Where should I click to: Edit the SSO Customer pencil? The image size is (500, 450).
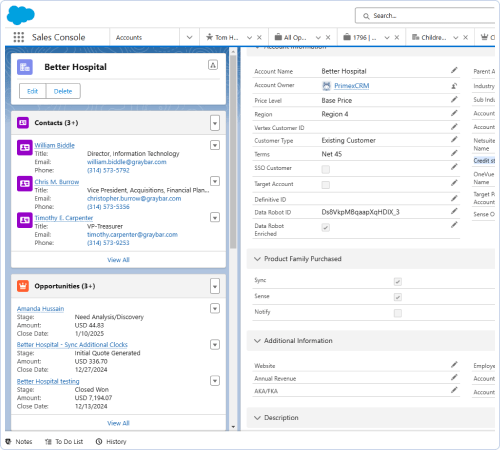(454, 167)
